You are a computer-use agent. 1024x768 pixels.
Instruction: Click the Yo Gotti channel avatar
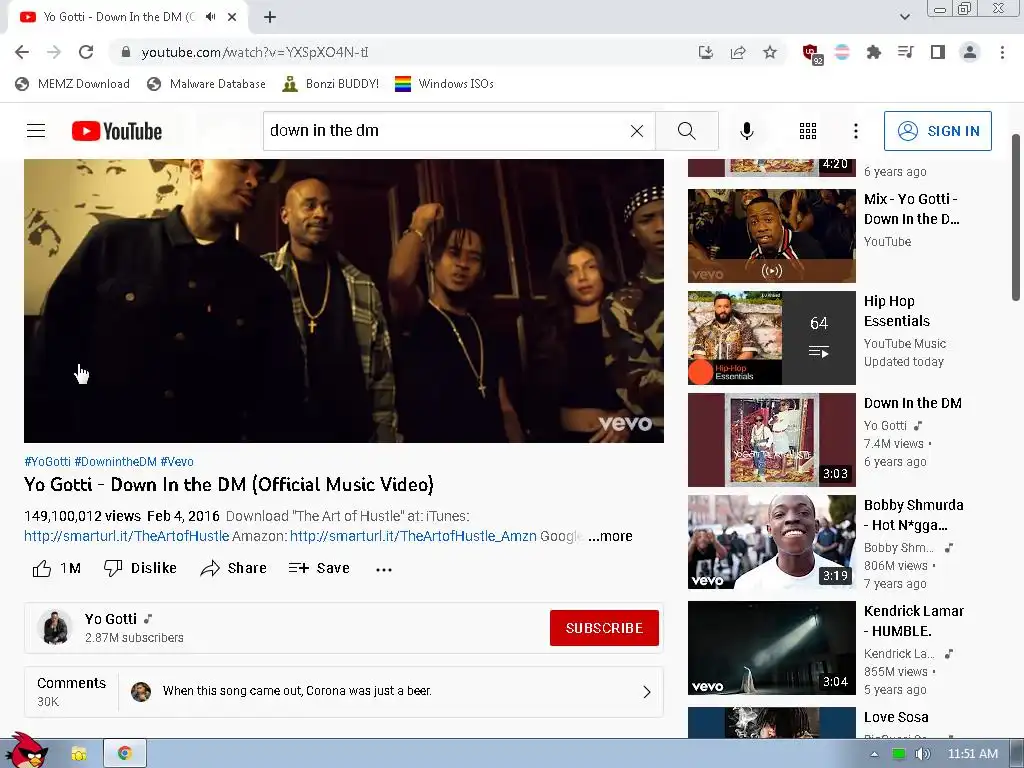[55, 628]
